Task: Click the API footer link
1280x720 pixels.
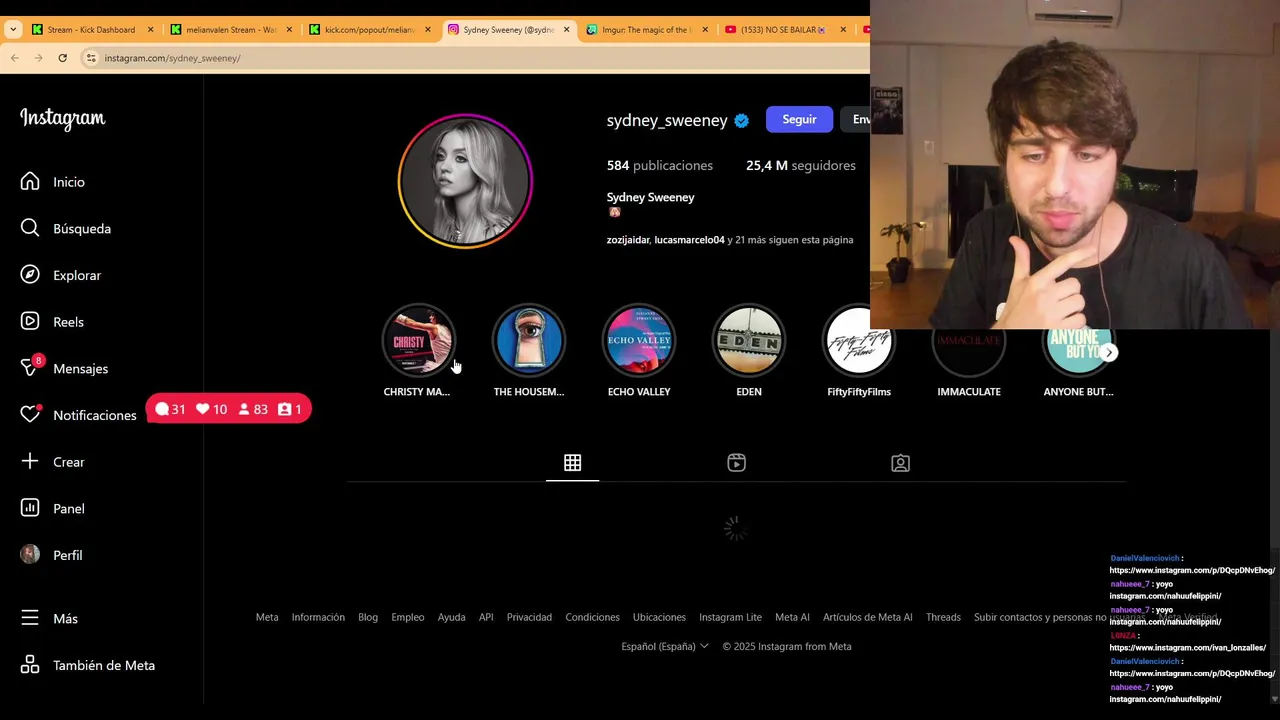Action: (486, 617)
